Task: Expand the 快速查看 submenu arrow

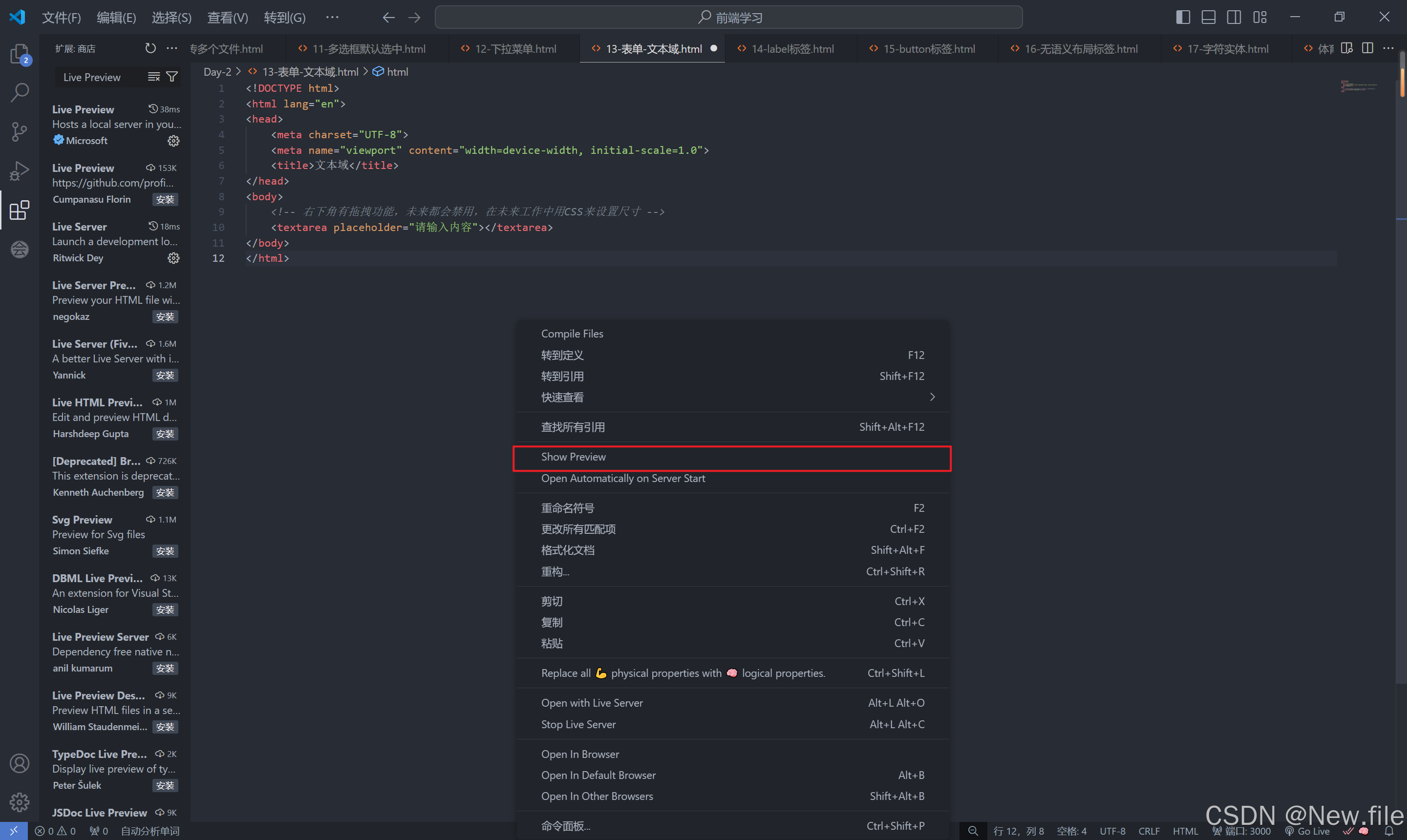Action: point(932,398)
